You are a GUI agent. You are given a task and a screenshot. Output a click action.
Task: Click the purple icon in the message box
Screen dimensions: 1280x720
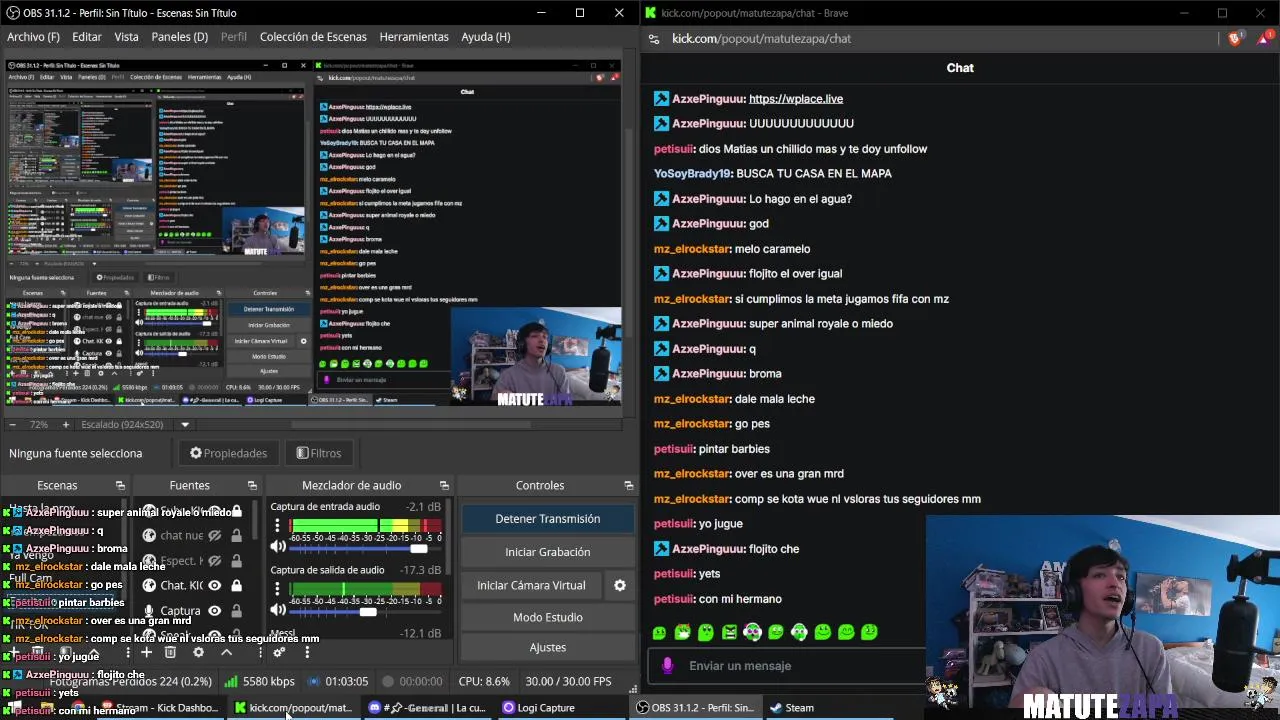(x=668, y=666)
